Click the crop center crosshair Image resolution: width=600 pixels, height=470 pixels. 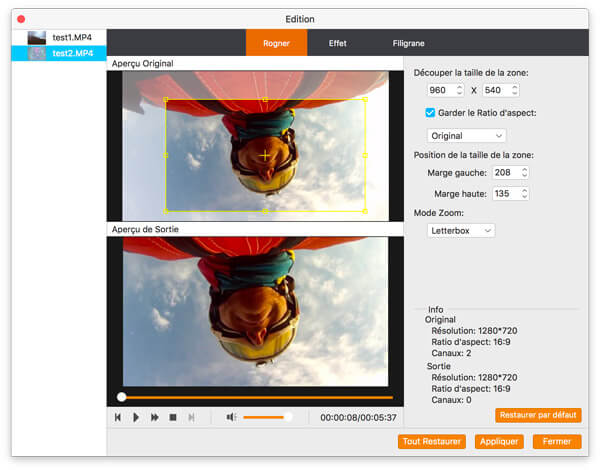click(x=264, y=155)
